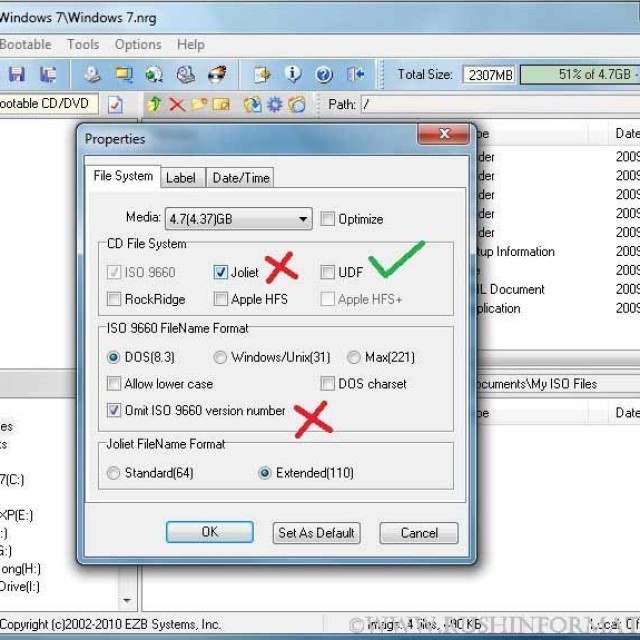The image size is (640, 640).
Task: Click the Extract files icon
Action: tap(252, 104)
